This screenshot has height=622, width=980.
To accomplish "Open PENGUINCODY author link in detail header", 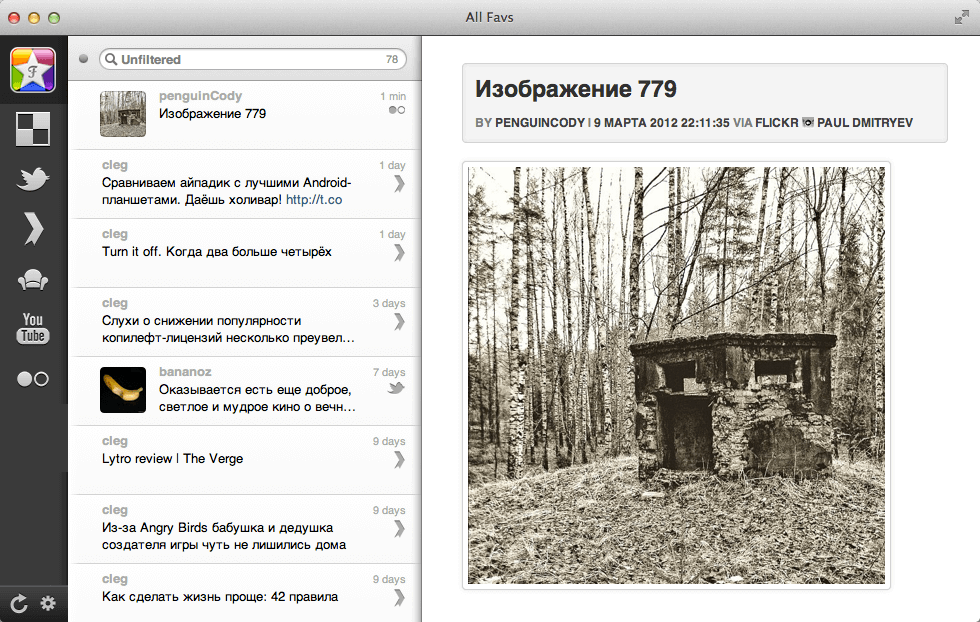I will point(539,123).
